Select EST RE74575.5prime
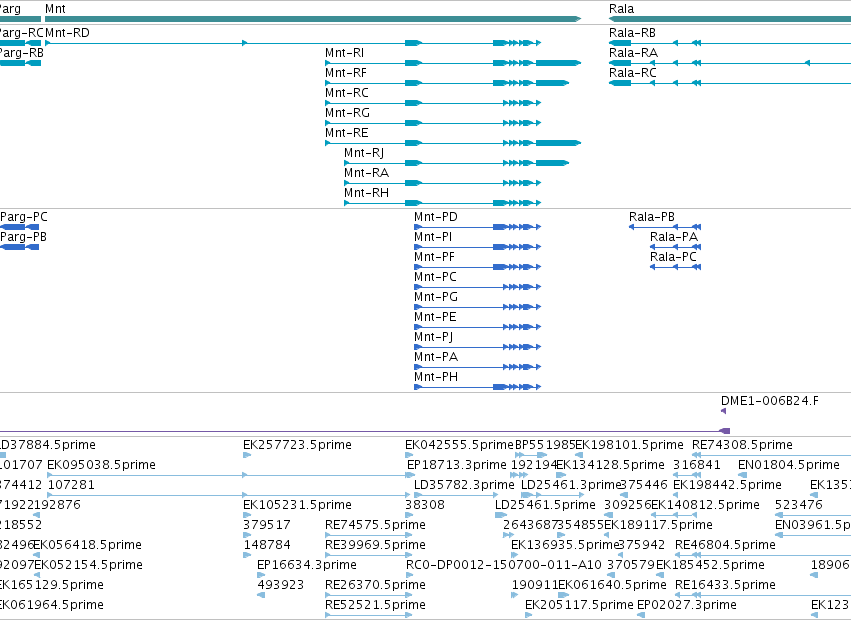Screen dimensions: 851x620 point(375,525)
